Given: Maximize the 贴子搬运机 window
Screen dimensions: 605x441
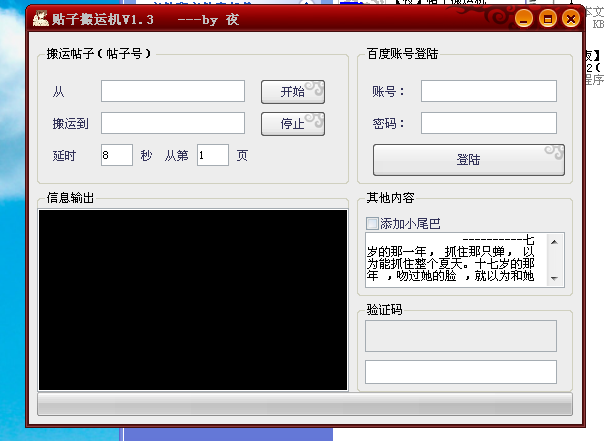Looking at the screenshot, I should click(x=548, y=18).
